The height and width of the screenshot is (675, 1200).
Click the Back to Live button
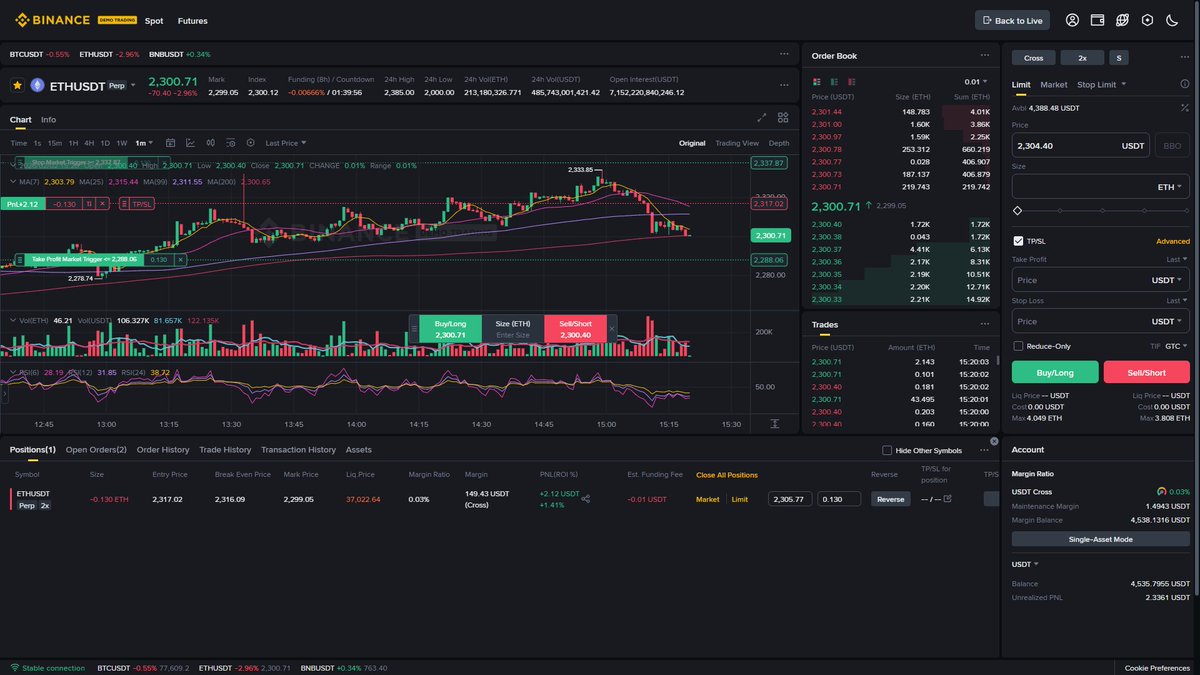1012,20
